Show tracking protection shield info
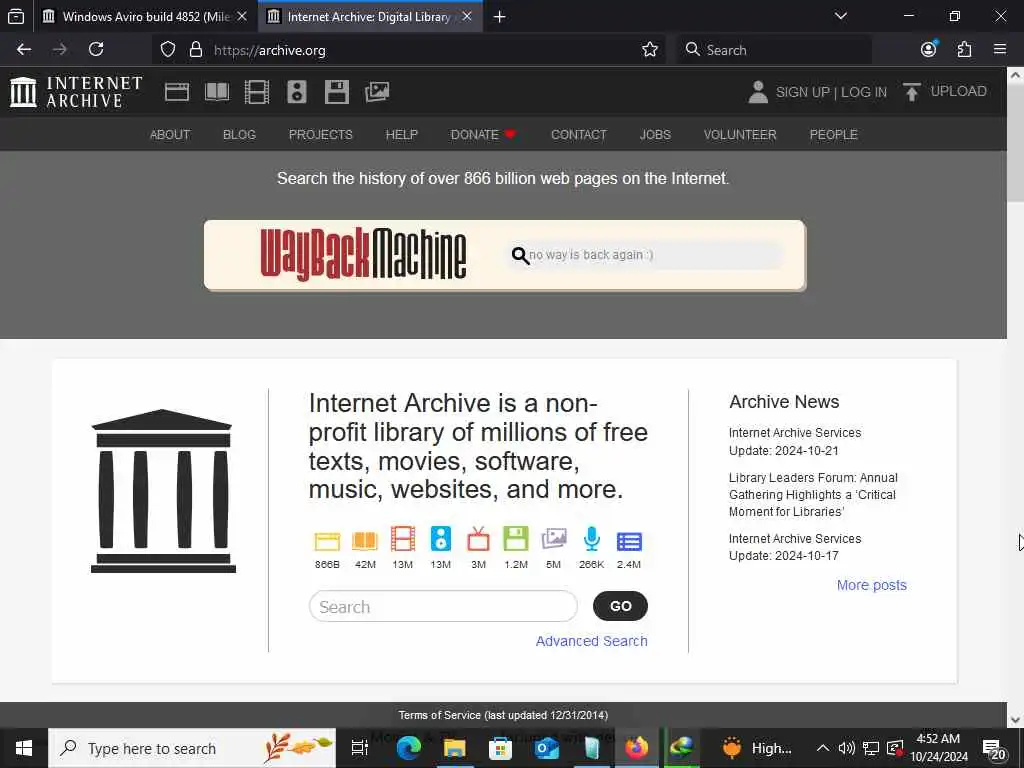Viewport: 1024px width, 768px height. tap(168, 50)
